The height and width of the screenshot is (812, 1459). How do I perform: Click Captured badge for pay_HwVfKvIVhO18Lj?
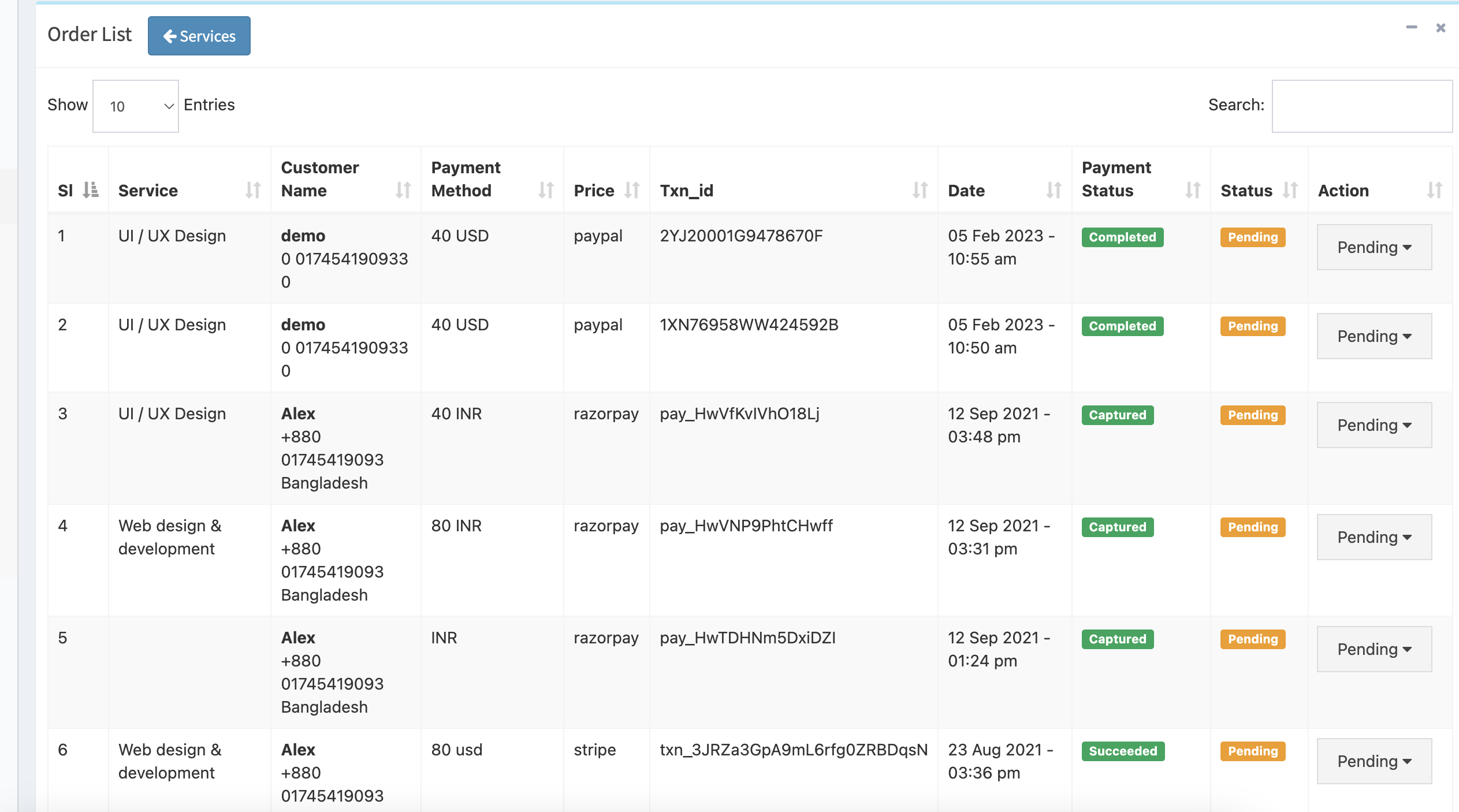[1118, 415]
